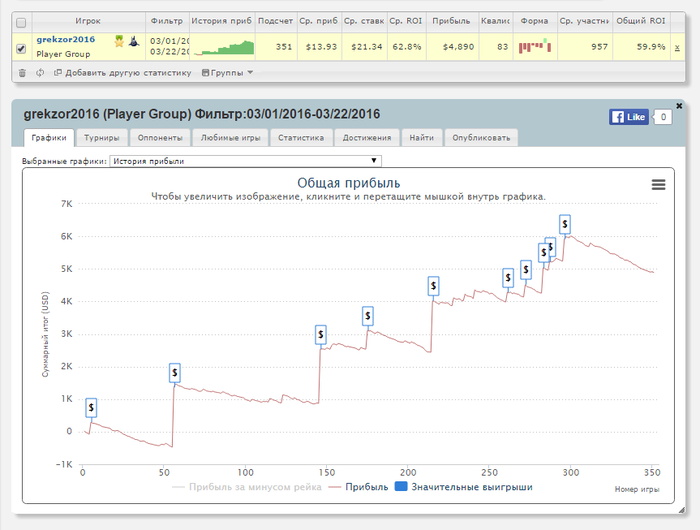Image resolution: width=700 pixels, height=530 pixels.
Task: Toggle the select-all checkbox in table header
Action: [21, 22]
